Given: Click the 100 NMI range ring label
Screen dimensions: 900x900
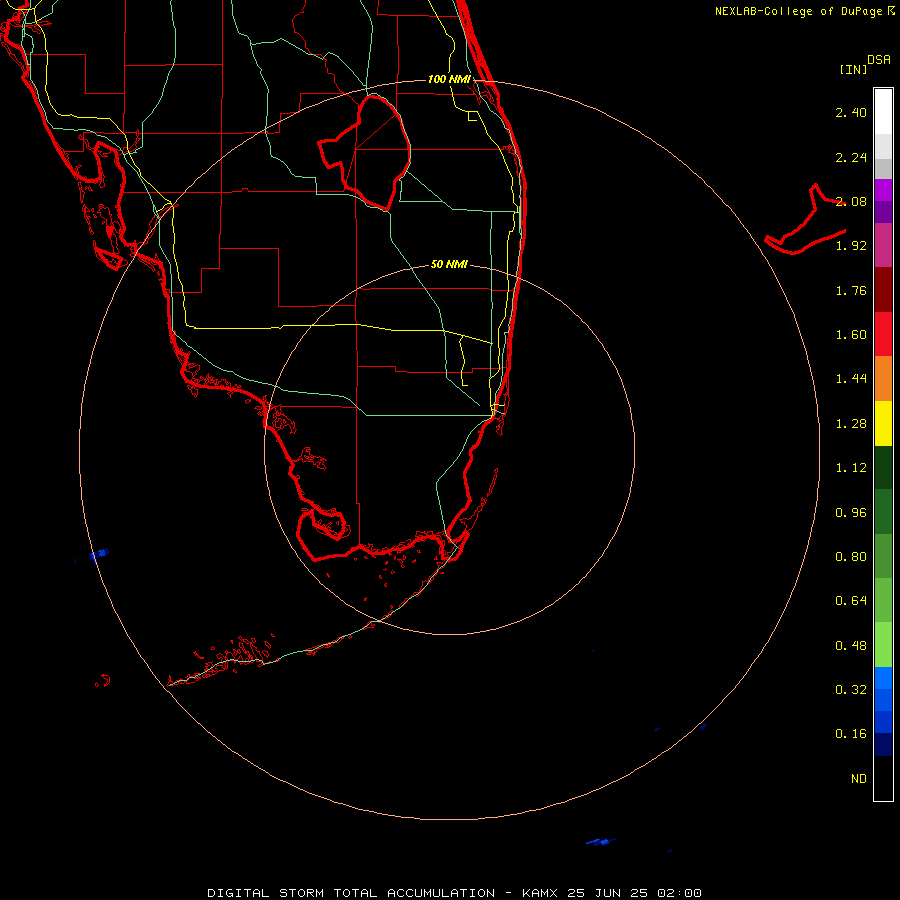Looking at the screenshot, I should coord(449,79).
